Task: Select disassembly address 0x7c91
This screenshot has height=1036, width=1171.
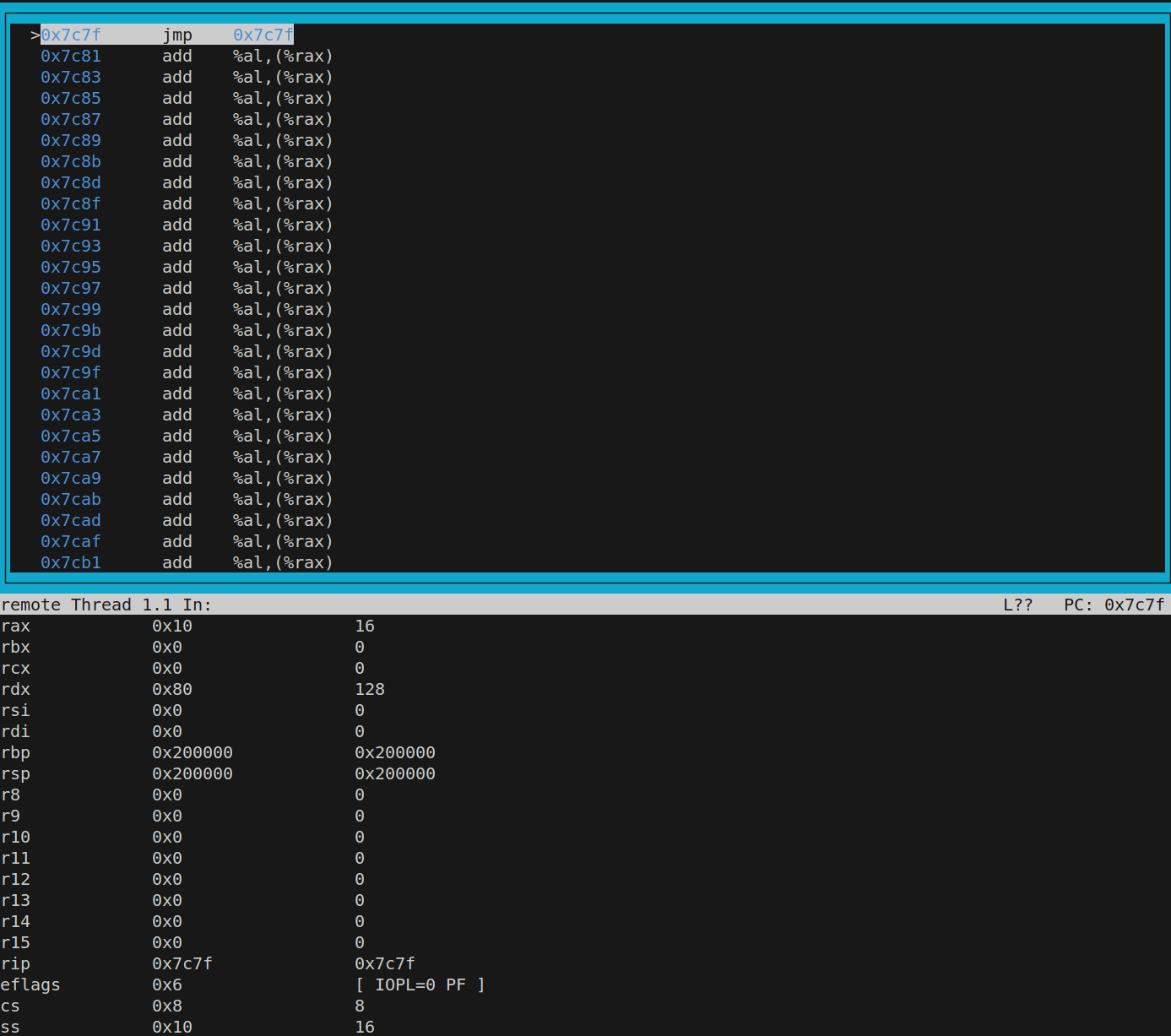Action: [71, 225]
